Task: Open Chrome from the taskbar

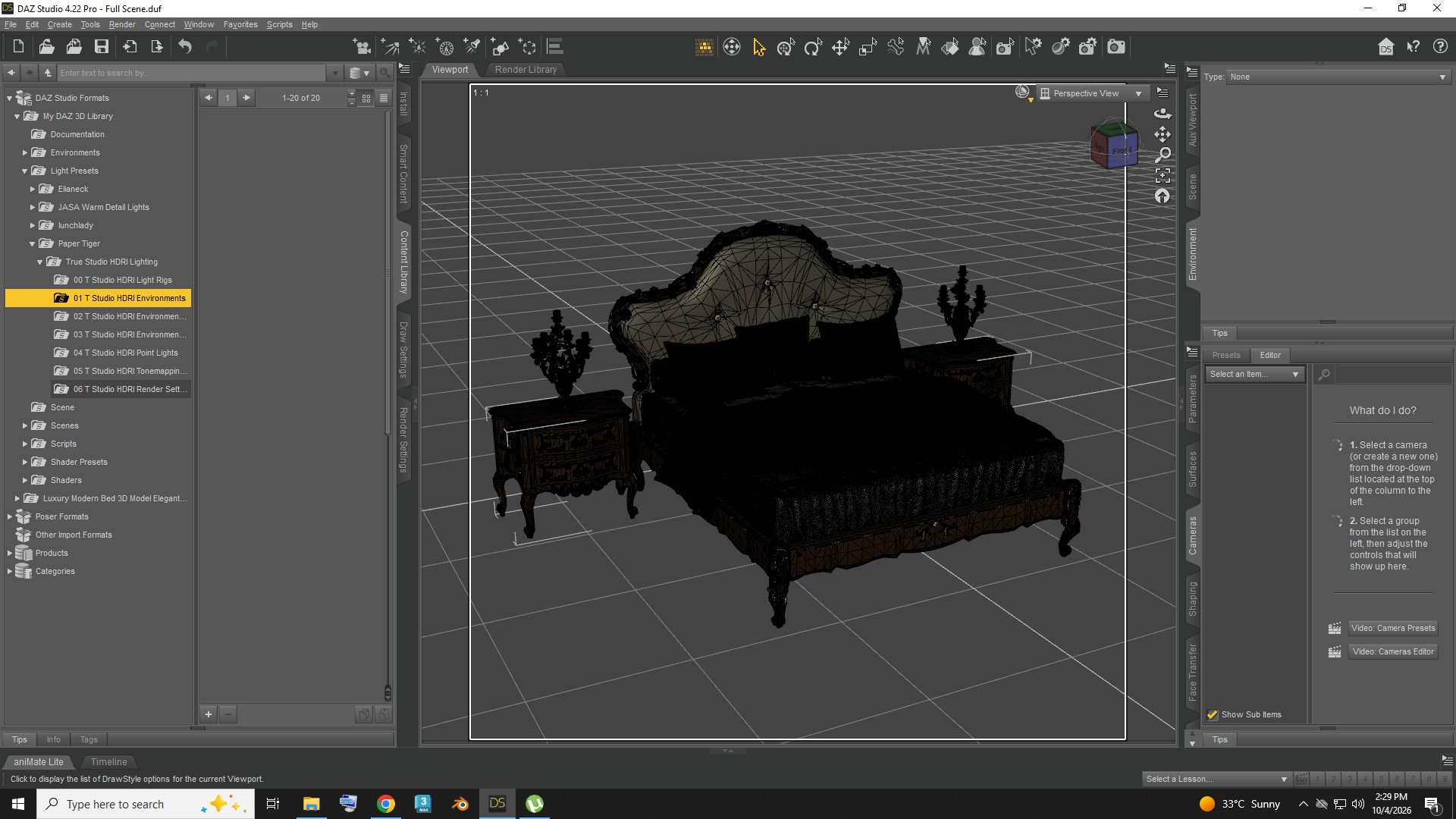Action: (386, 804)
